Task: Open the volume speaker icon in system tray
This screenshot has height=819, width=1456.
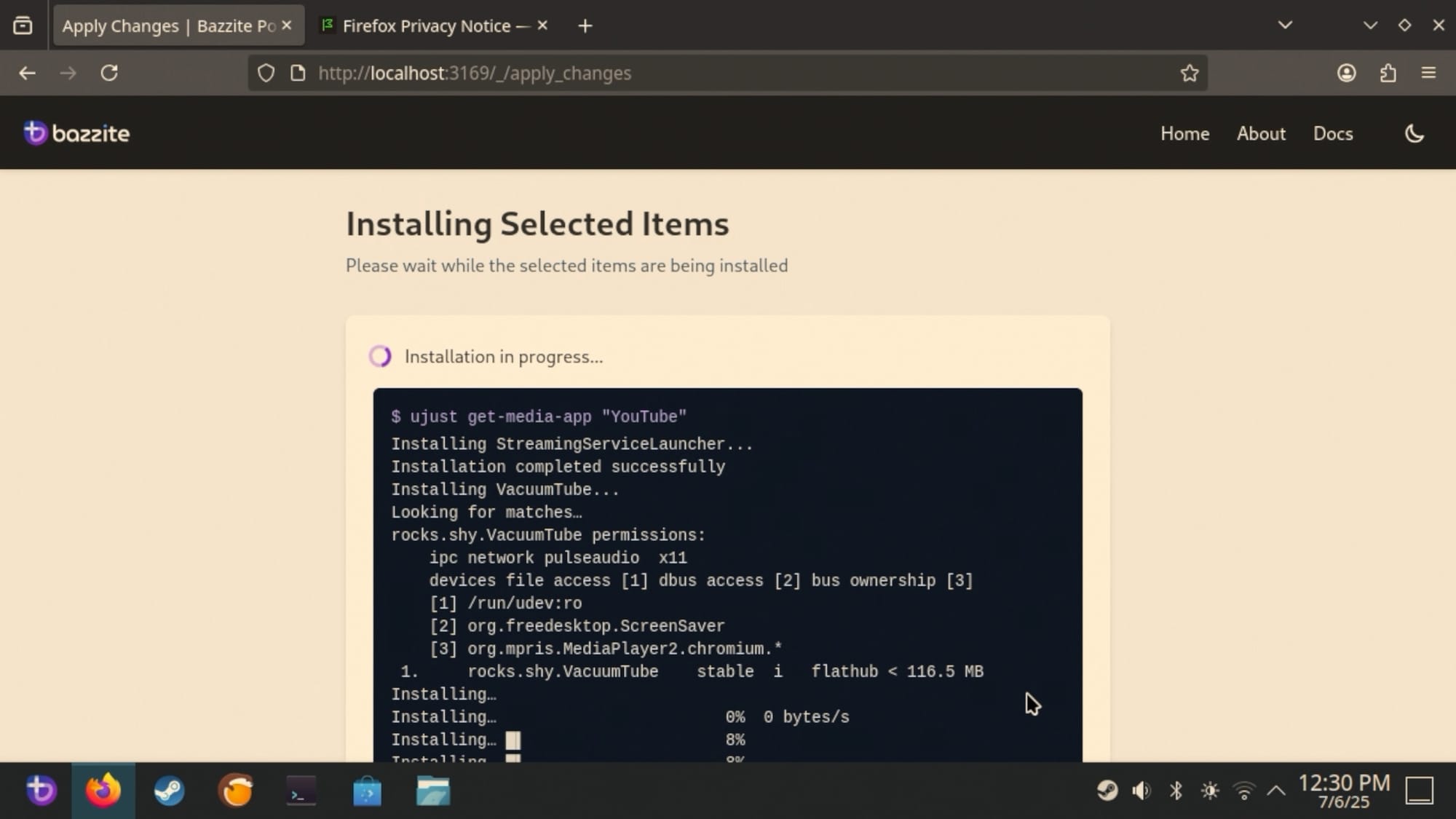Action: click(x=1142, y=791)
